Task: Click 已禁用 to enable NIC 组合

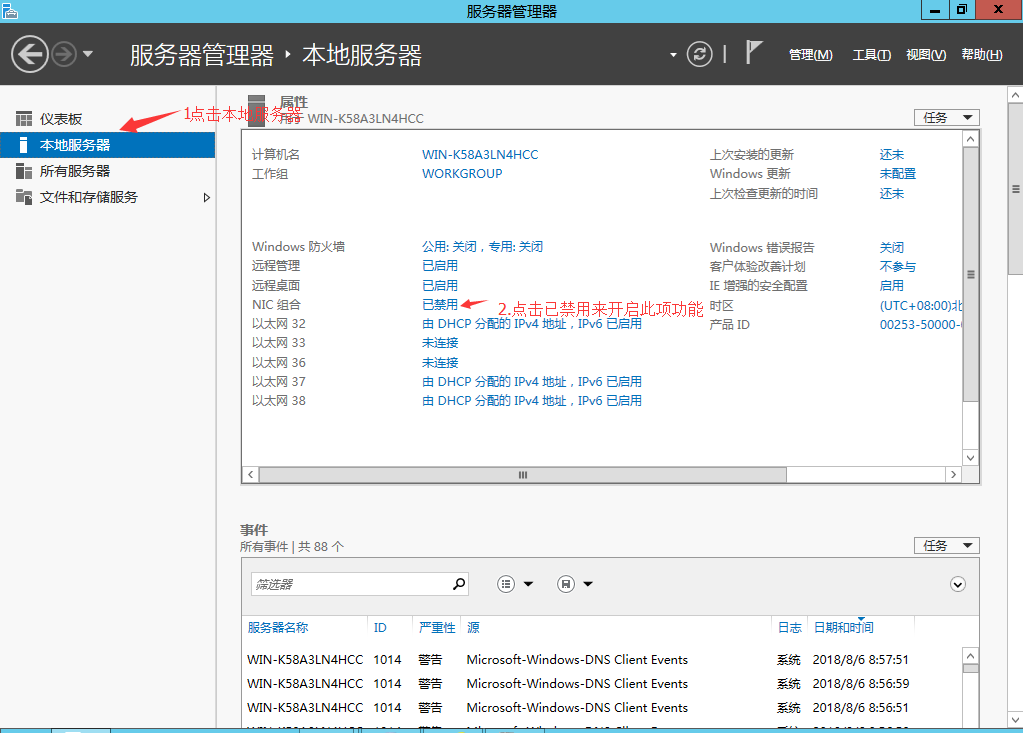Action: click(440, 304)
